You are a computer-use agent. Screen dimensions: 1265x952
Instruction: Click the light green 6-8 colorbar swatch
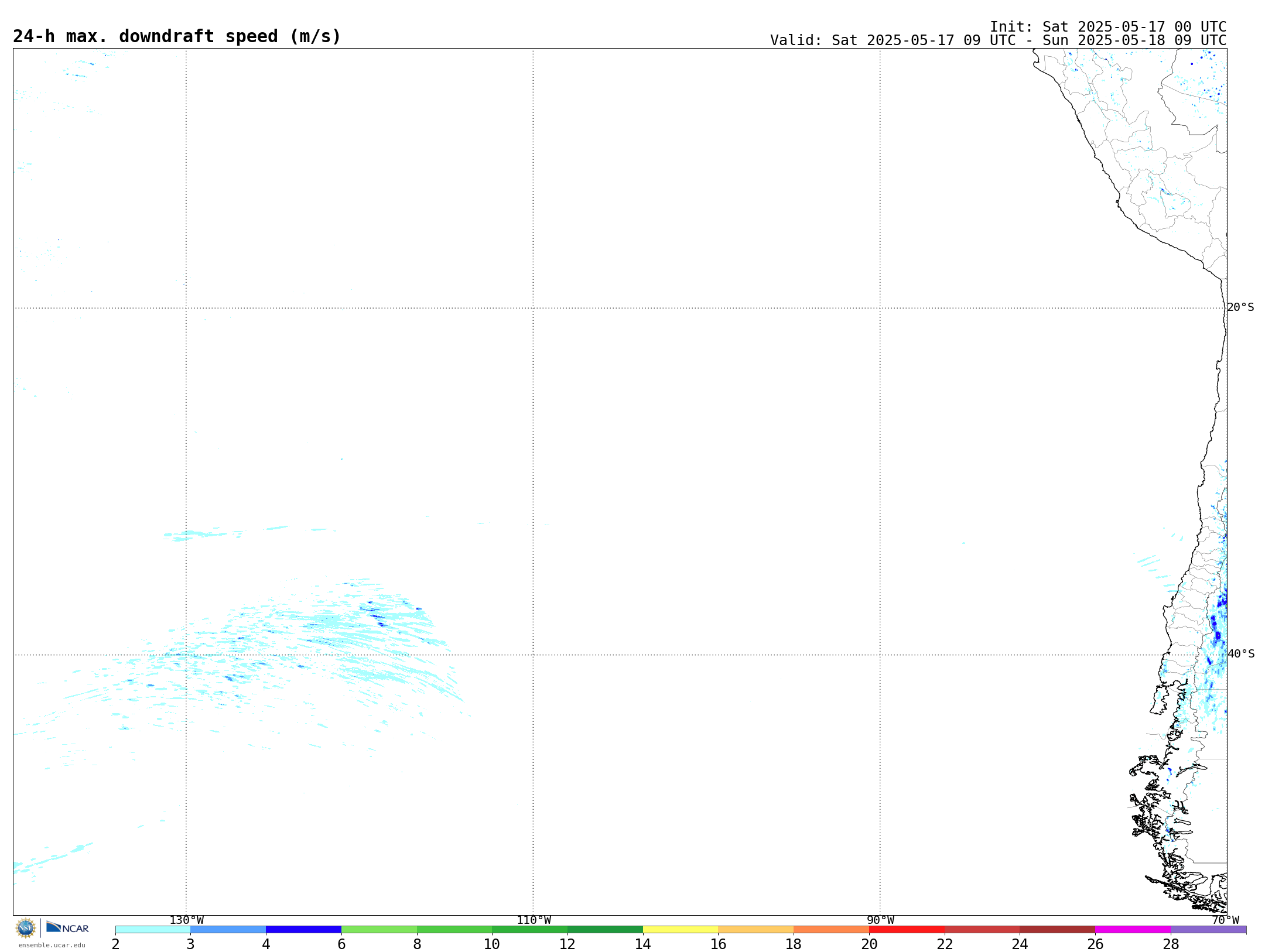(379, 930)
